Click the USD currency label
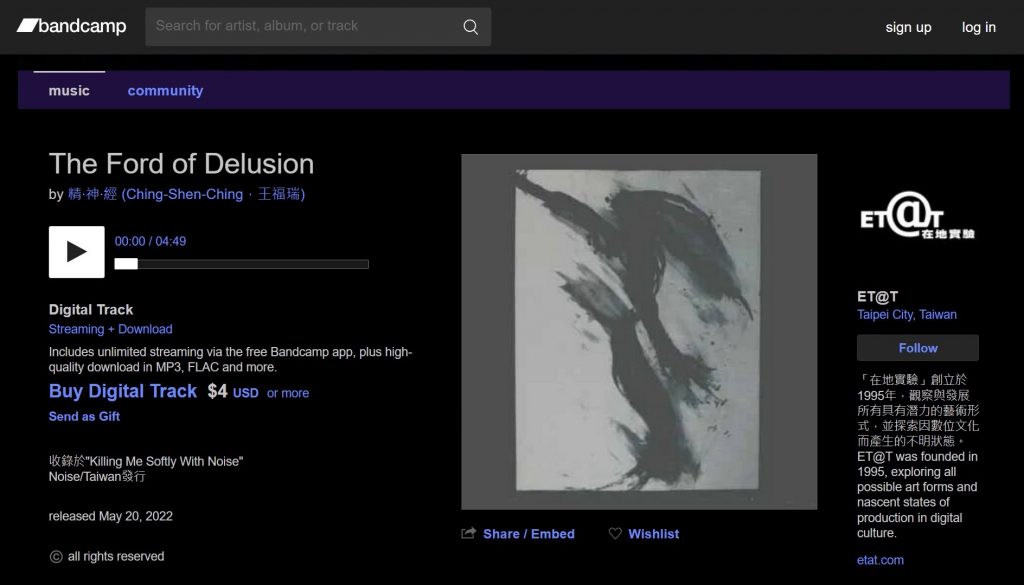Viewport: 1024px width, 585px height. tap(246, 393)
